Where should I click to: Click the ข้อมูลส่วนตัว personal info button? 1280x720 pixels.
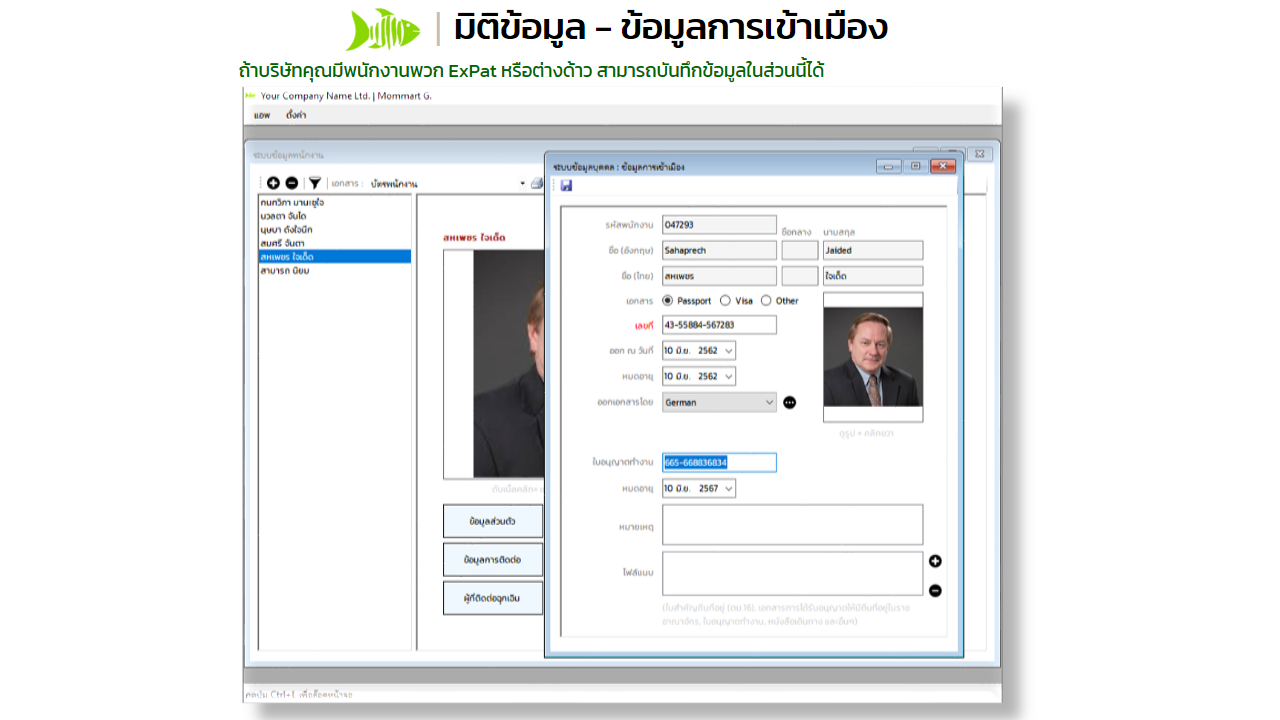493,521
